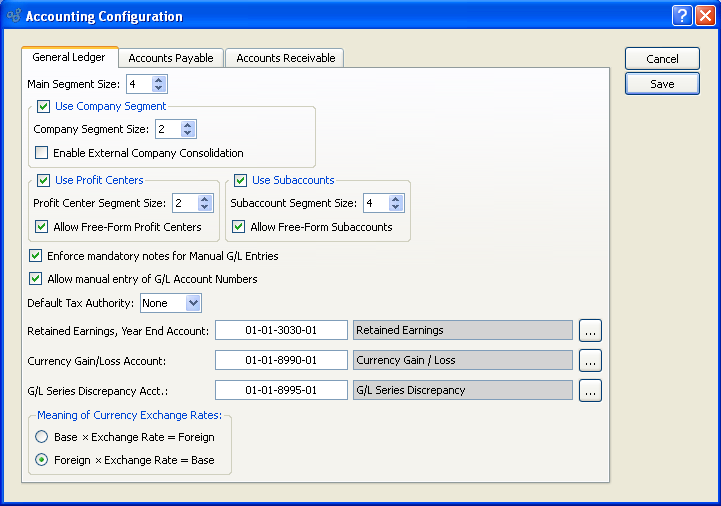Viewport: 721px width, 506px height.
Task: Open Default Tax Authority dropdown
Action: pyautogui.click(x=193, y=303)
